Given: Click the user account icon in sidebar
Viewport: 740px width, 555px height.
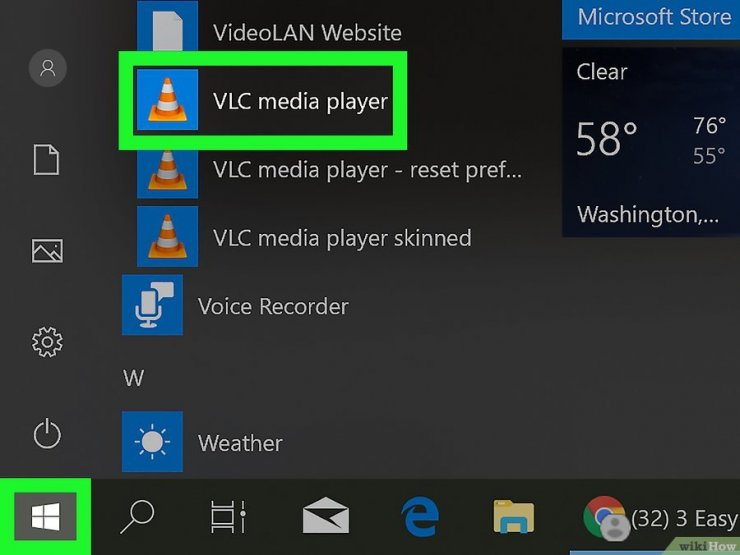Looking at the screenshot, I should click(48, 68).
